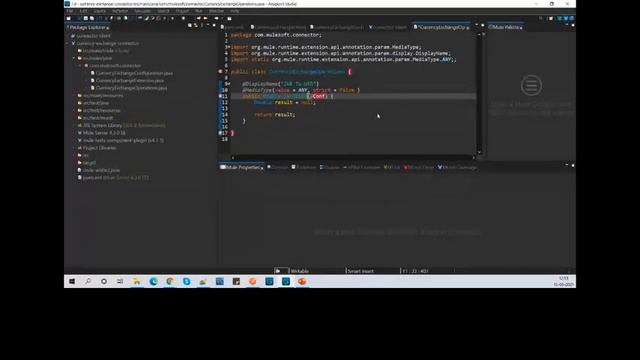The width and height of the screenshot is (640, 360).
Task: Click the error marker on line 7
Action: click(x=220, y=71)
